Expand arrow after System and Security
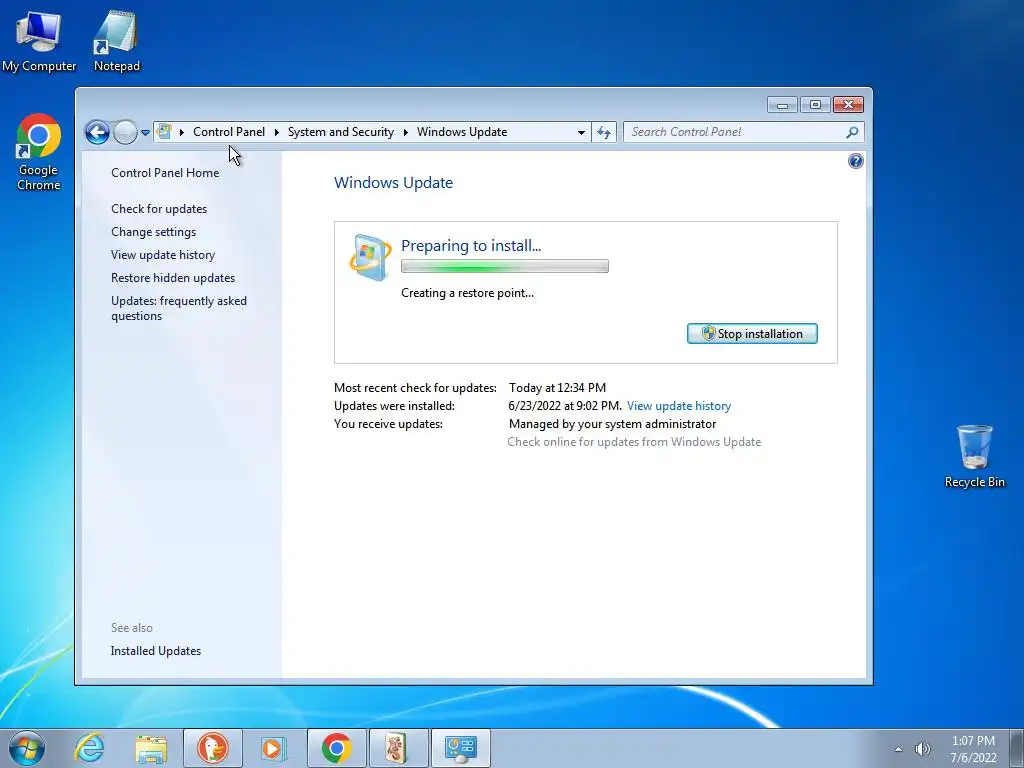 point(406,132)
